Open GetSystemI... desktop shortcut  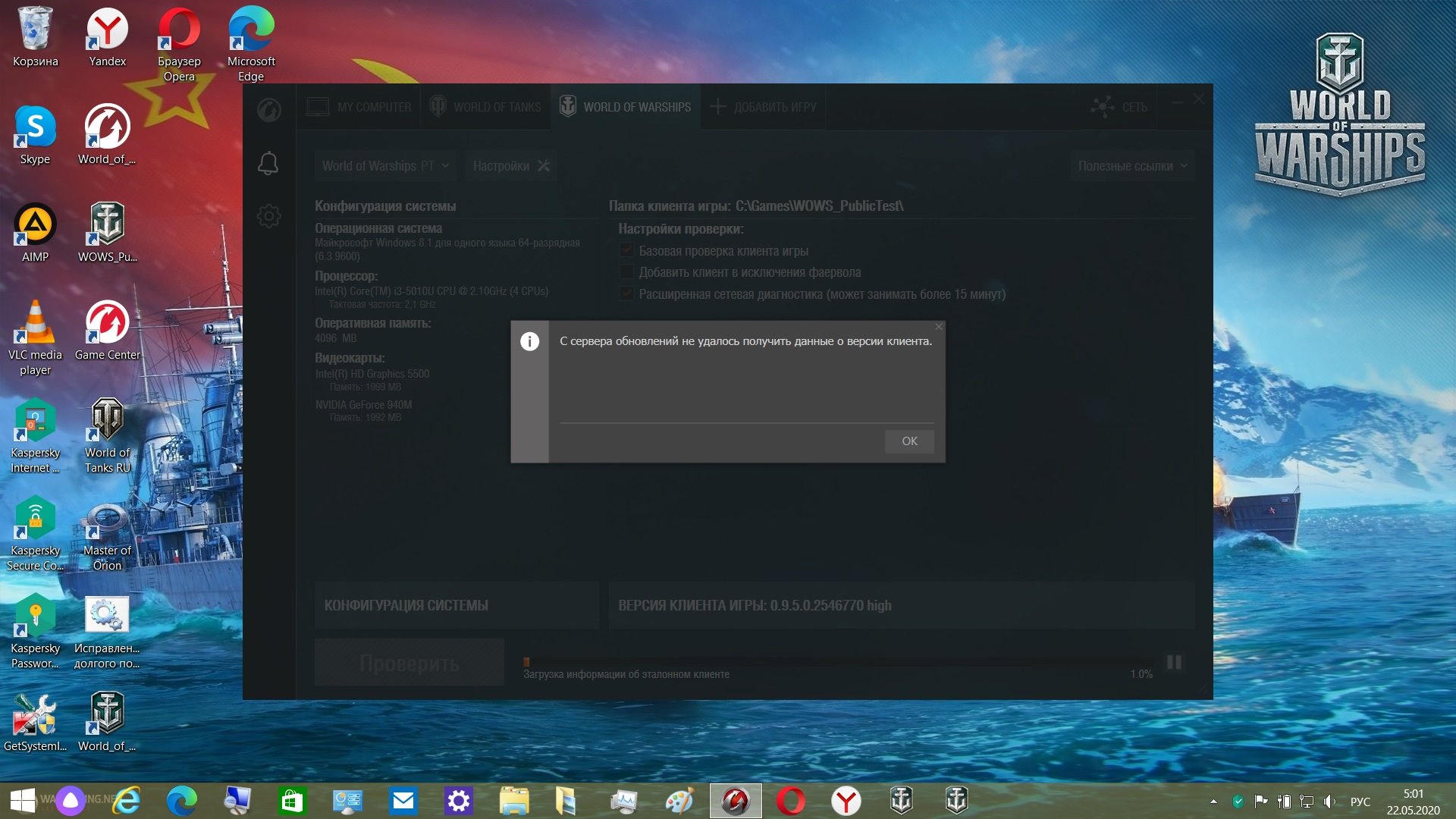point(35,722)
